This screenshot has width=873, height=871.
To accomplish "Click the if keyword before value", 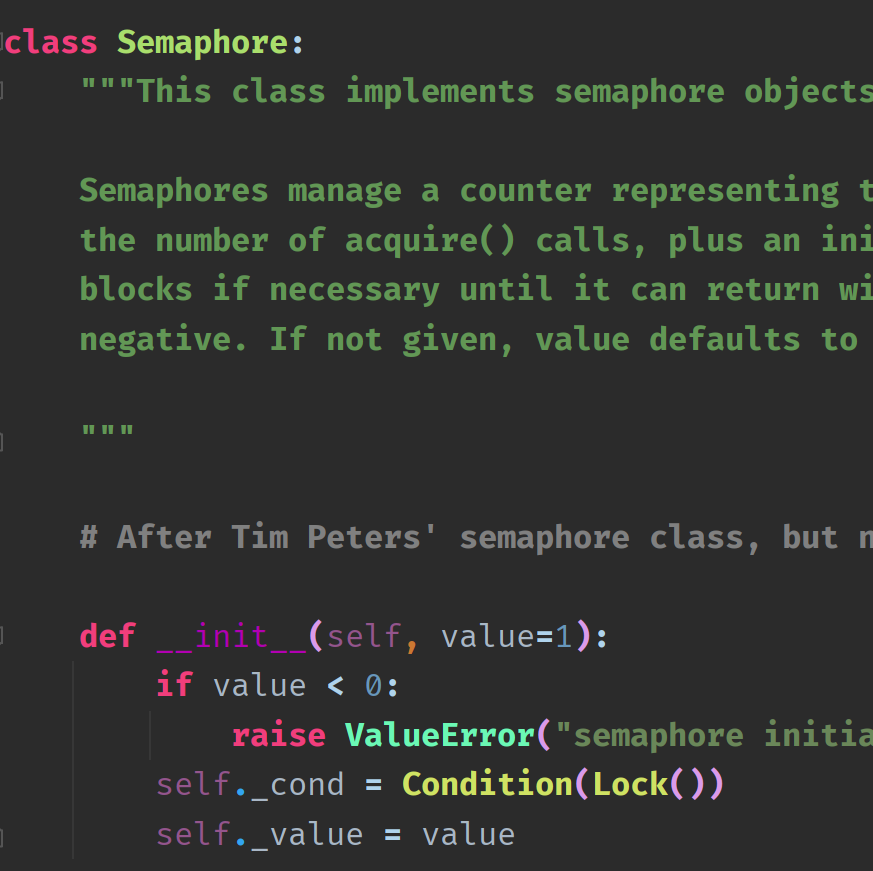I will click(x=174, y=685).
